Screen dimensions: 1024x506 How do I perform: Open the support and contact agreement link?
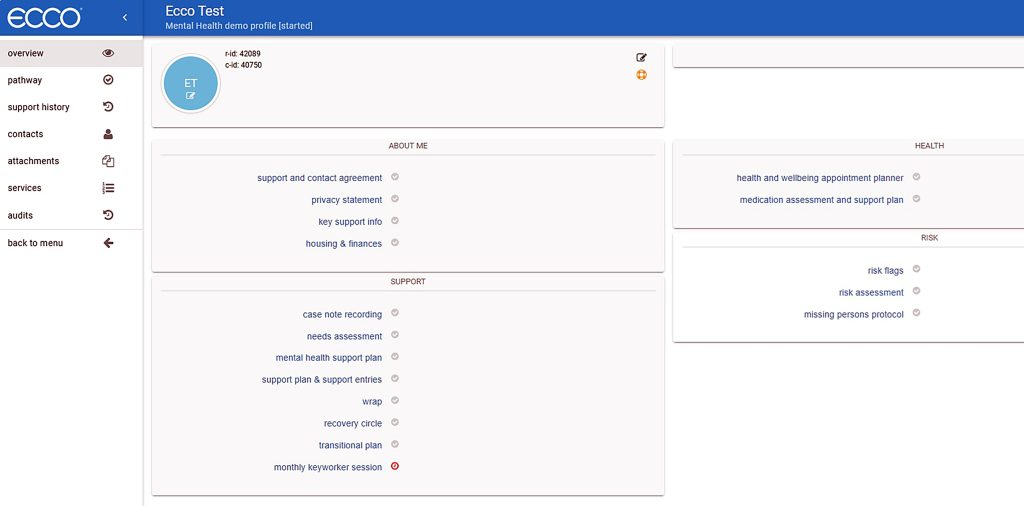(x=319, y=178)
